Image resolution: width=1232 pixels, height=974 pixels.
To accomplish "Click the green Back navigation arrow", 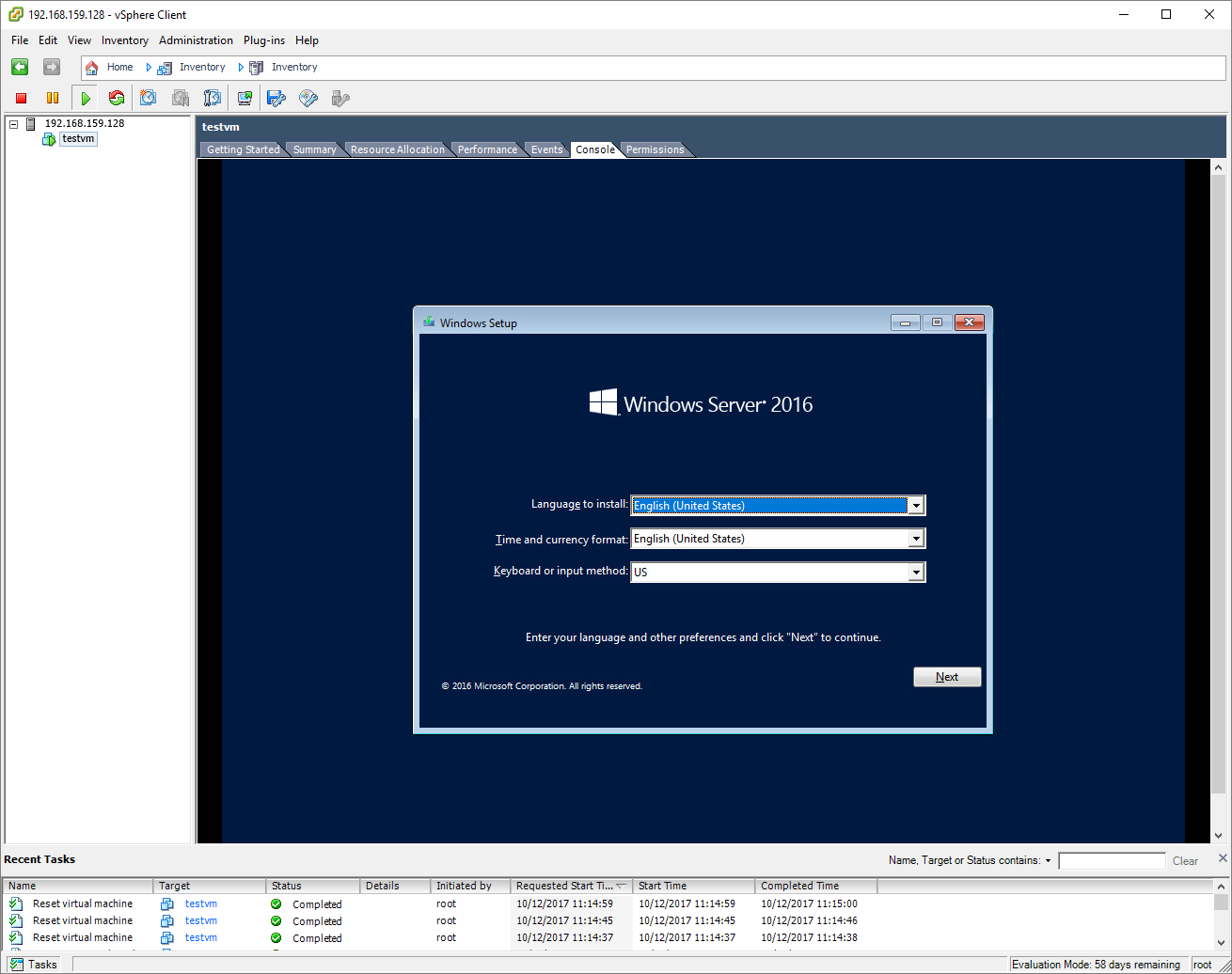I will tap(20, 67).
